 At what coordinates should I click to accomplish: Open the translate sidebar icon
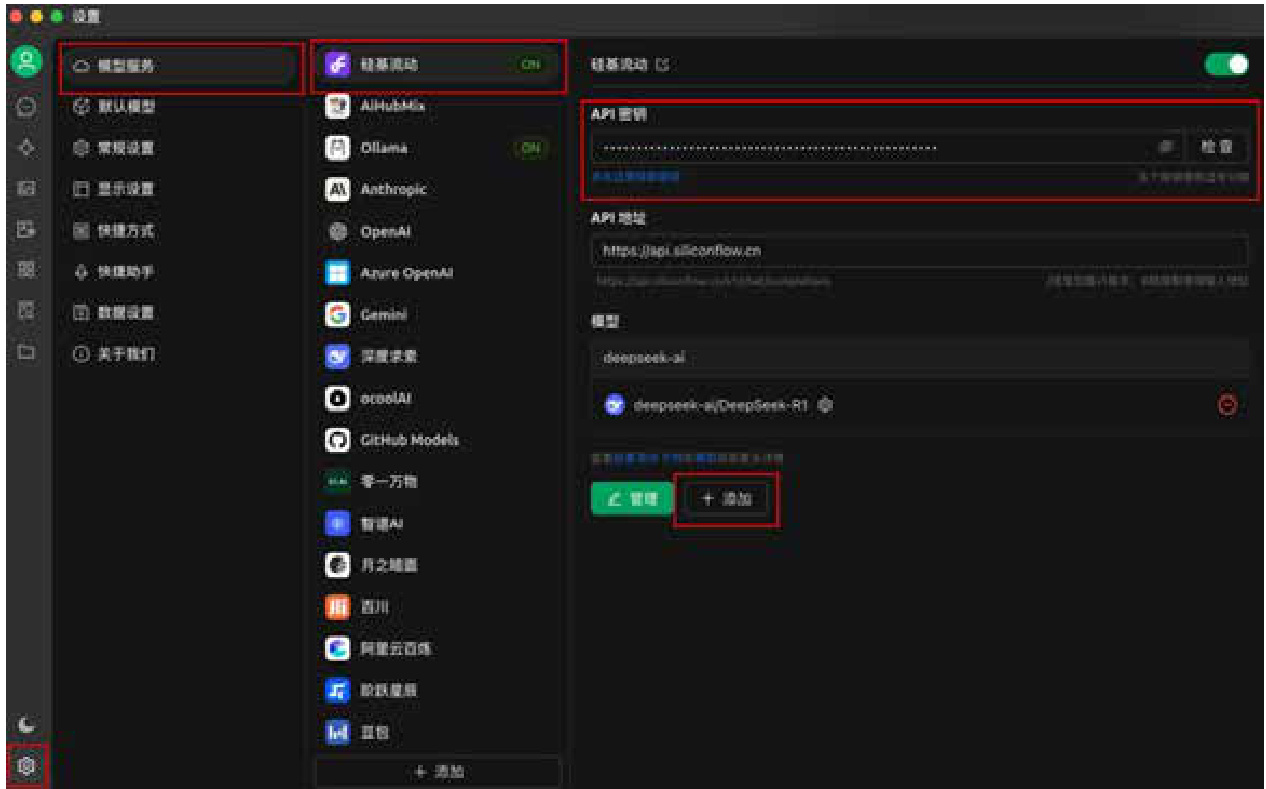(27, 229)
